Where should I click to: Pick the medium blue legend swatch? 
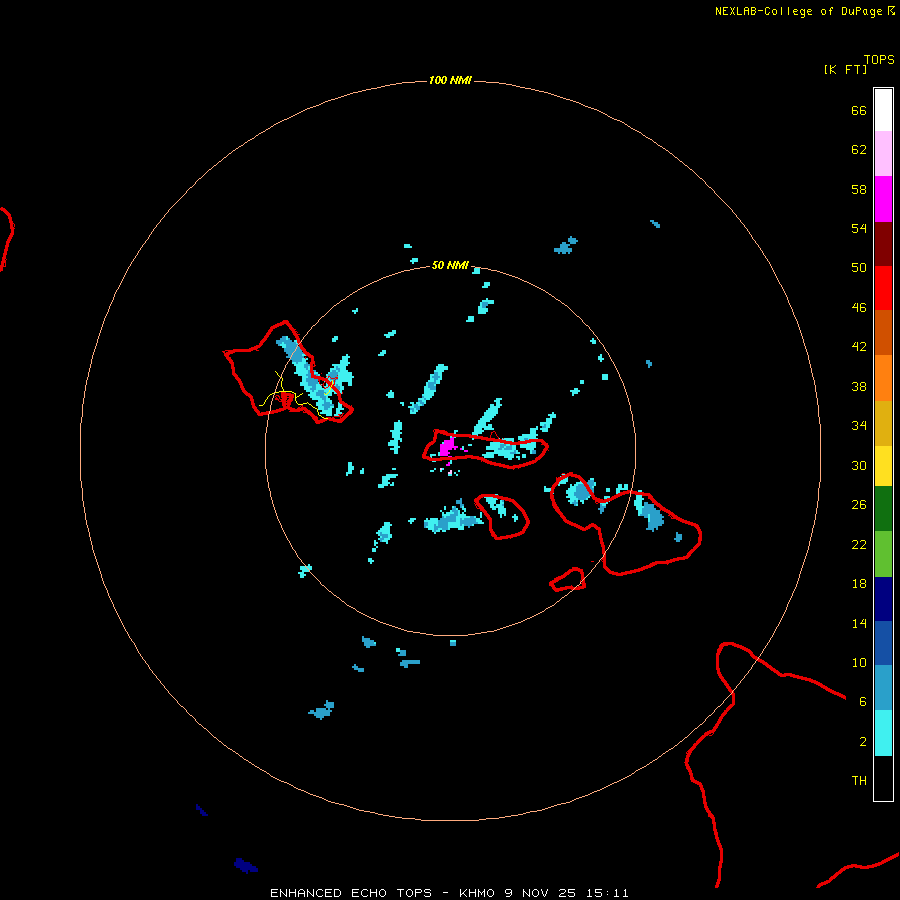[883, 643]
